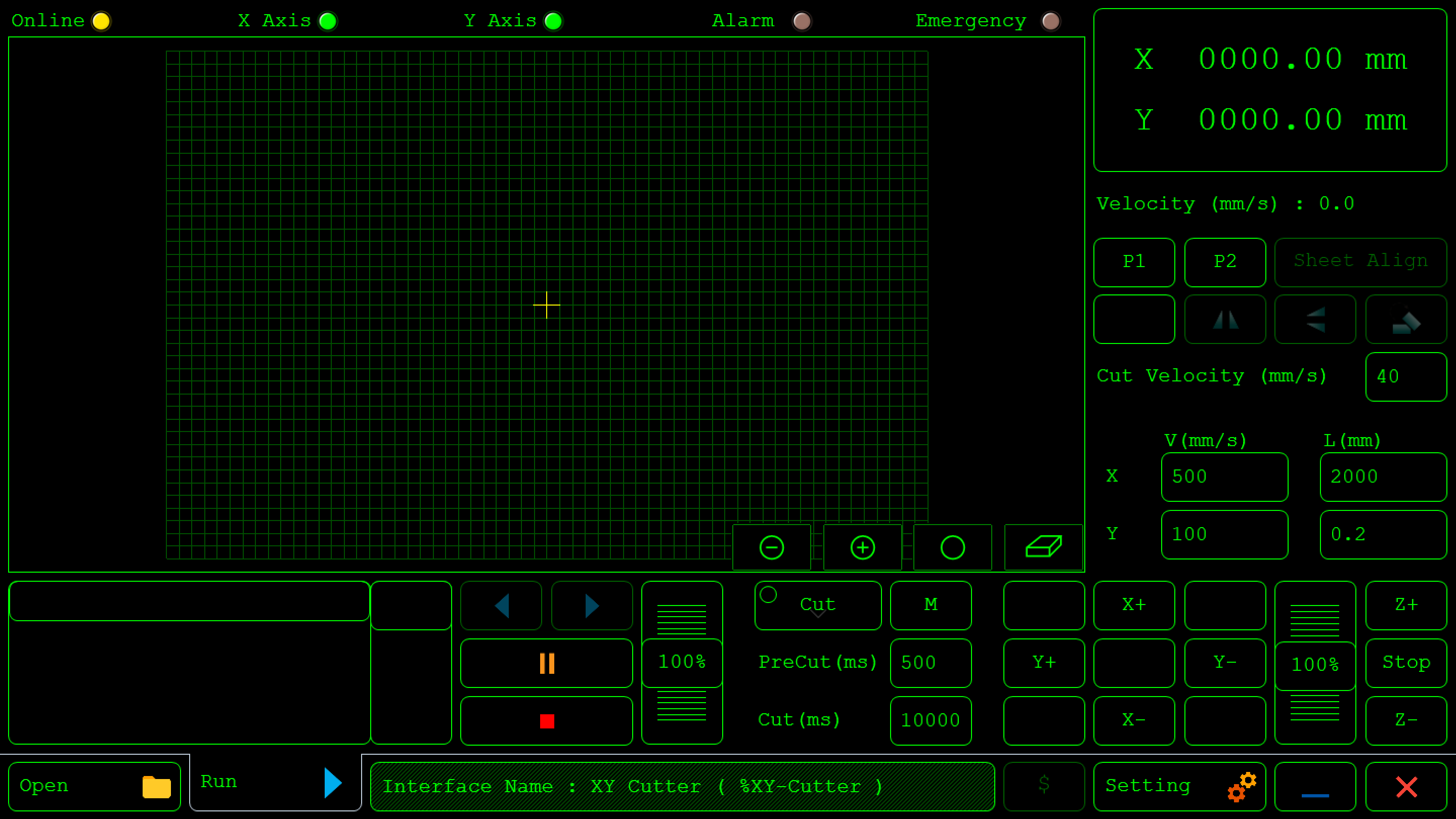Open the Setting menu with gears
The width and height of the screenshot is (1456, 819).
point(1179,786)
